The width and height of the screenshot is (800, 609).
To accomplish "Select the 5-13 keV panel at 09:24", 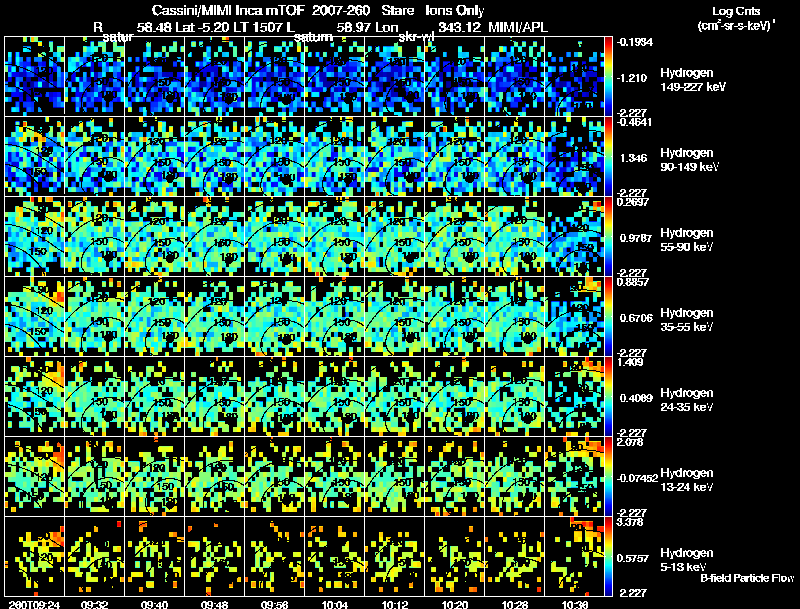I will pos(35,557).
